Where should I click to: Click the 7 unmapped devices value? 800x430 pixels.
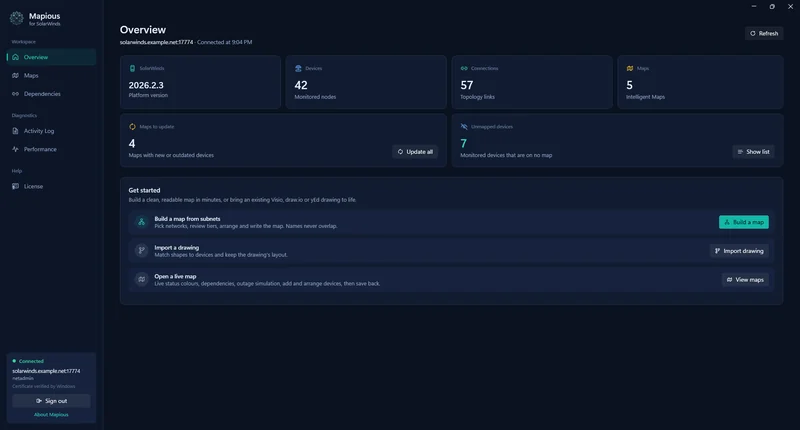(463, 144)
